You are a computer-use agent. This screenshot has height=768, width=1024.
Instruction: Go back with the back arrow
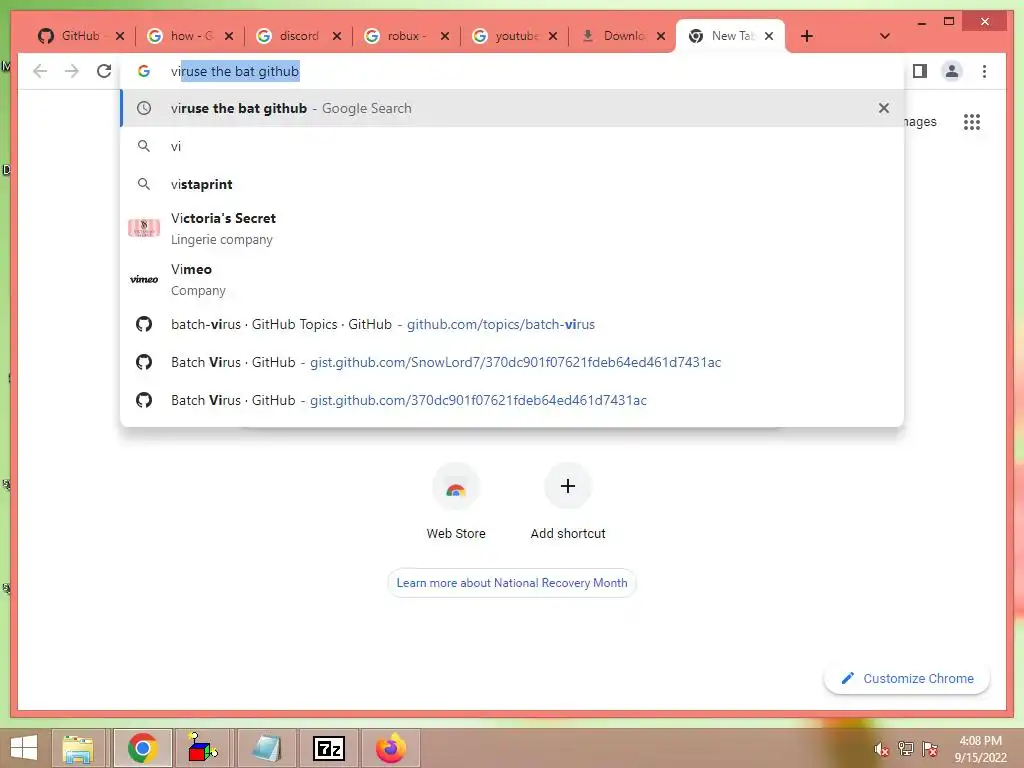40,71
